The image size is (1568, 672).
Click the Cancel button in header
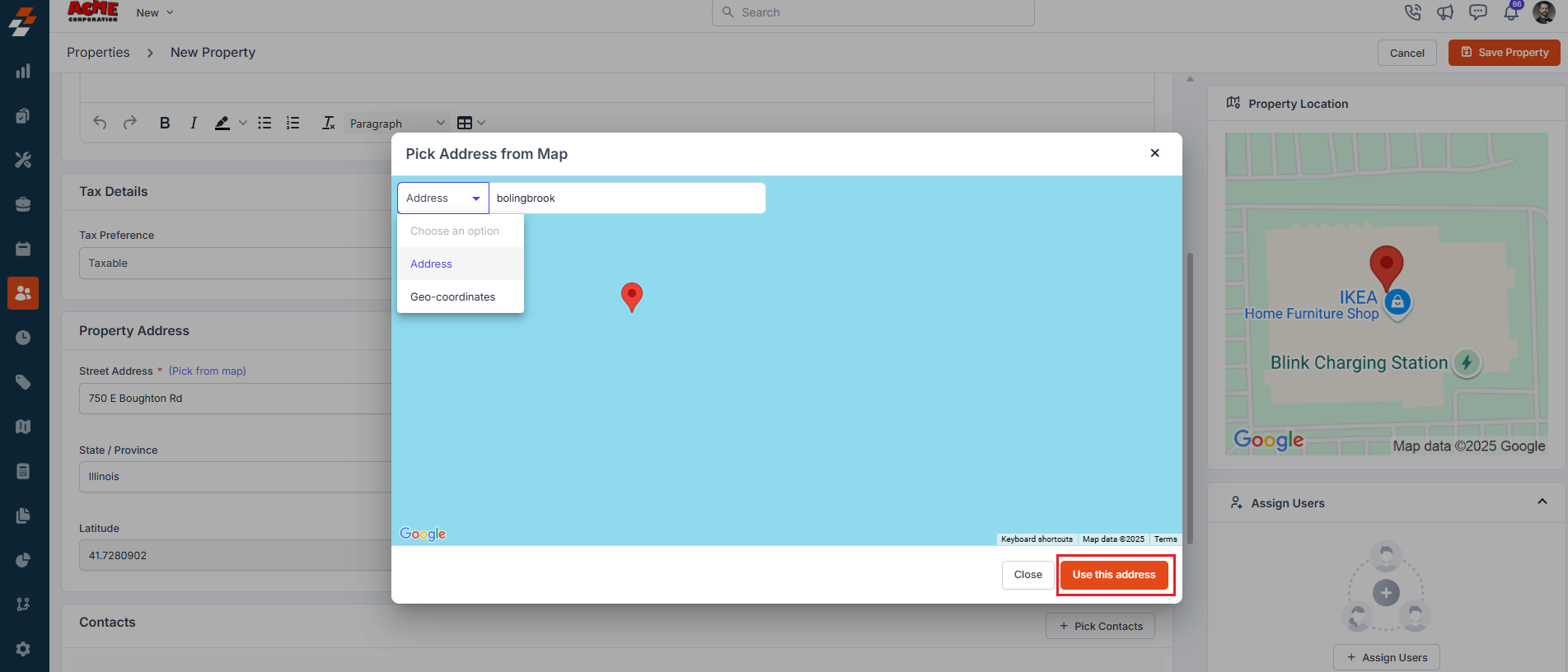1407,53
